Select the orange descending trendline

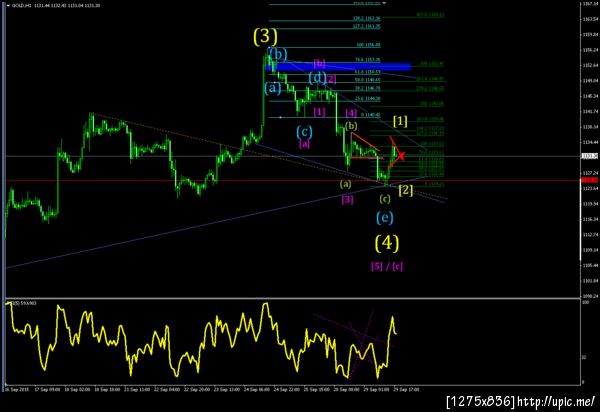click(x=365, y=142)
